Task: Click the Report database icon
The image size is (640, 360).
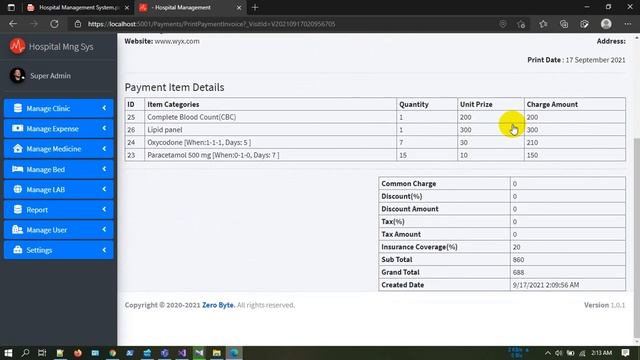Action: pyautogui.click(x=18, y=209)
